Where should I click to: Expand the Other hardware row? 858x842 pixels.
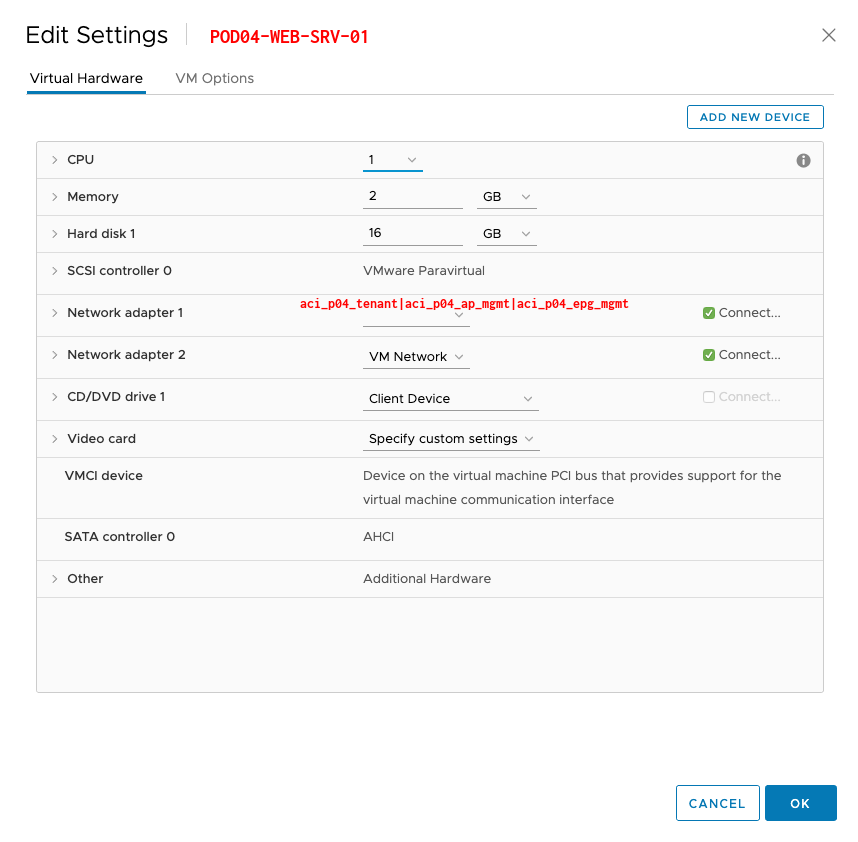pos(54,579)
